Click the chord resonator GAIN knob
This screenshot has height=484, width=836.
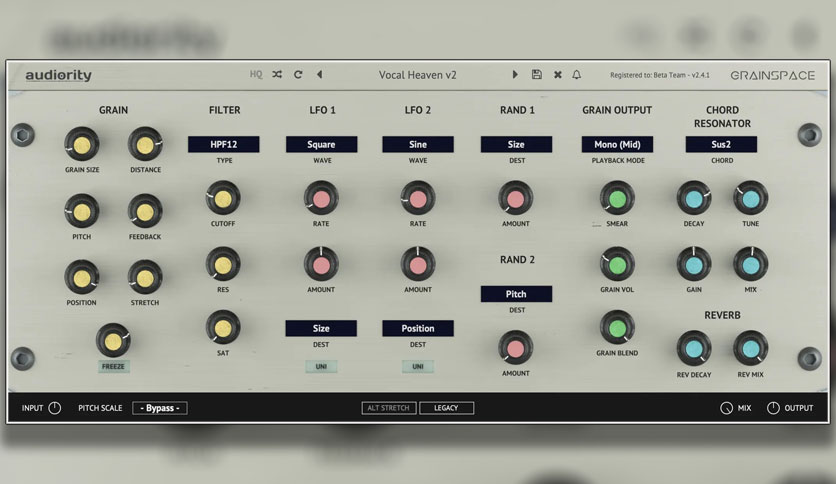[694, 264]
